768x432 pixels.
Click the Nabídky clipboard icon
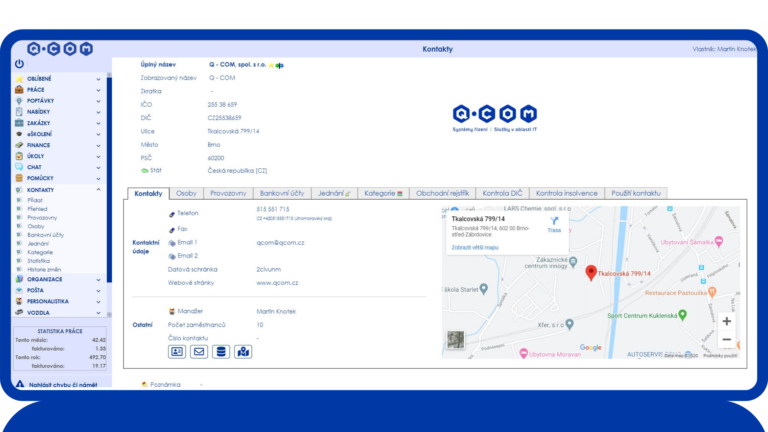coord(19,112)
